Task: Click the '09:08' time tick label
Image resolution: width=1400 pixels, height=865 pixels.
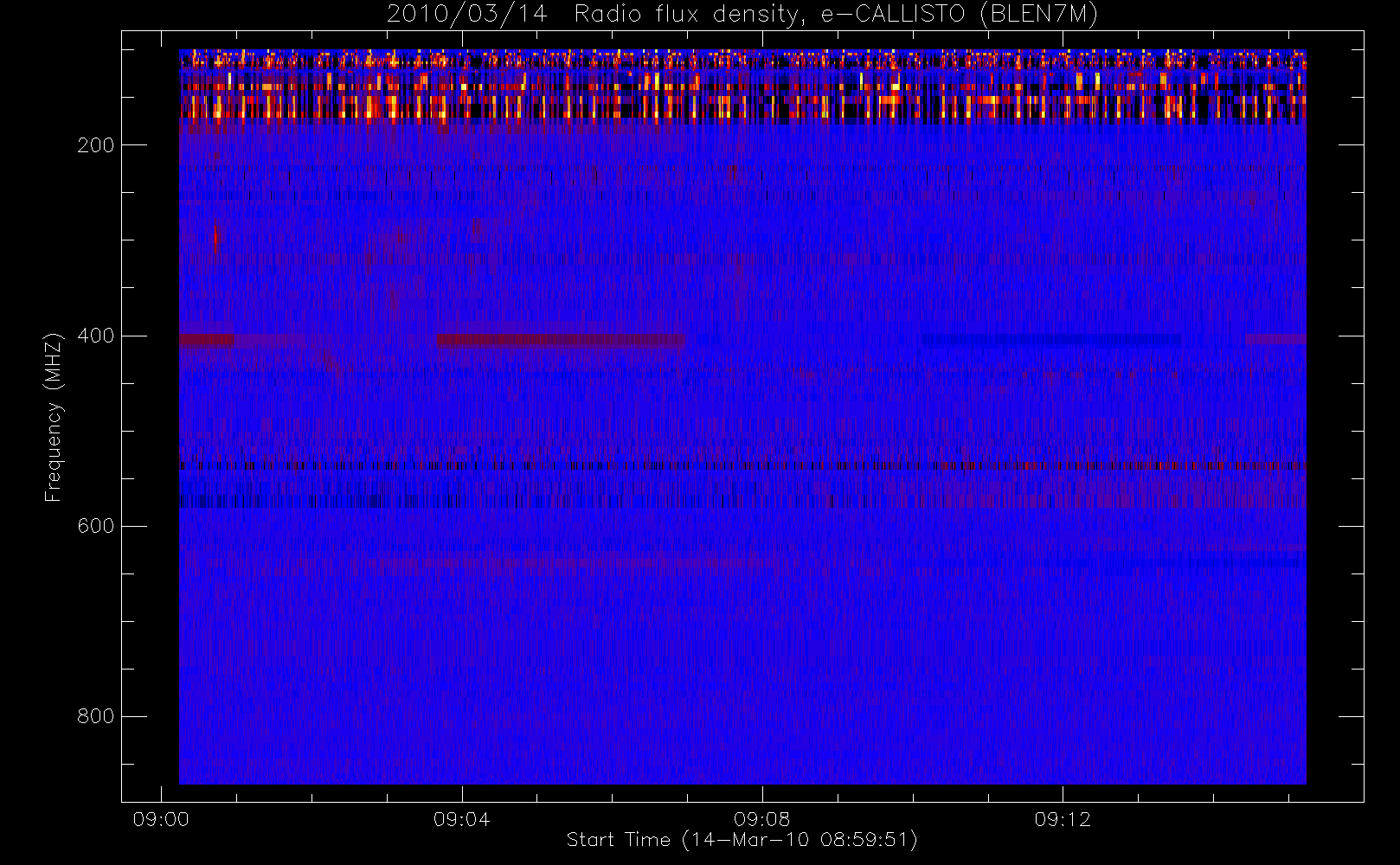Action: [761, 819]
